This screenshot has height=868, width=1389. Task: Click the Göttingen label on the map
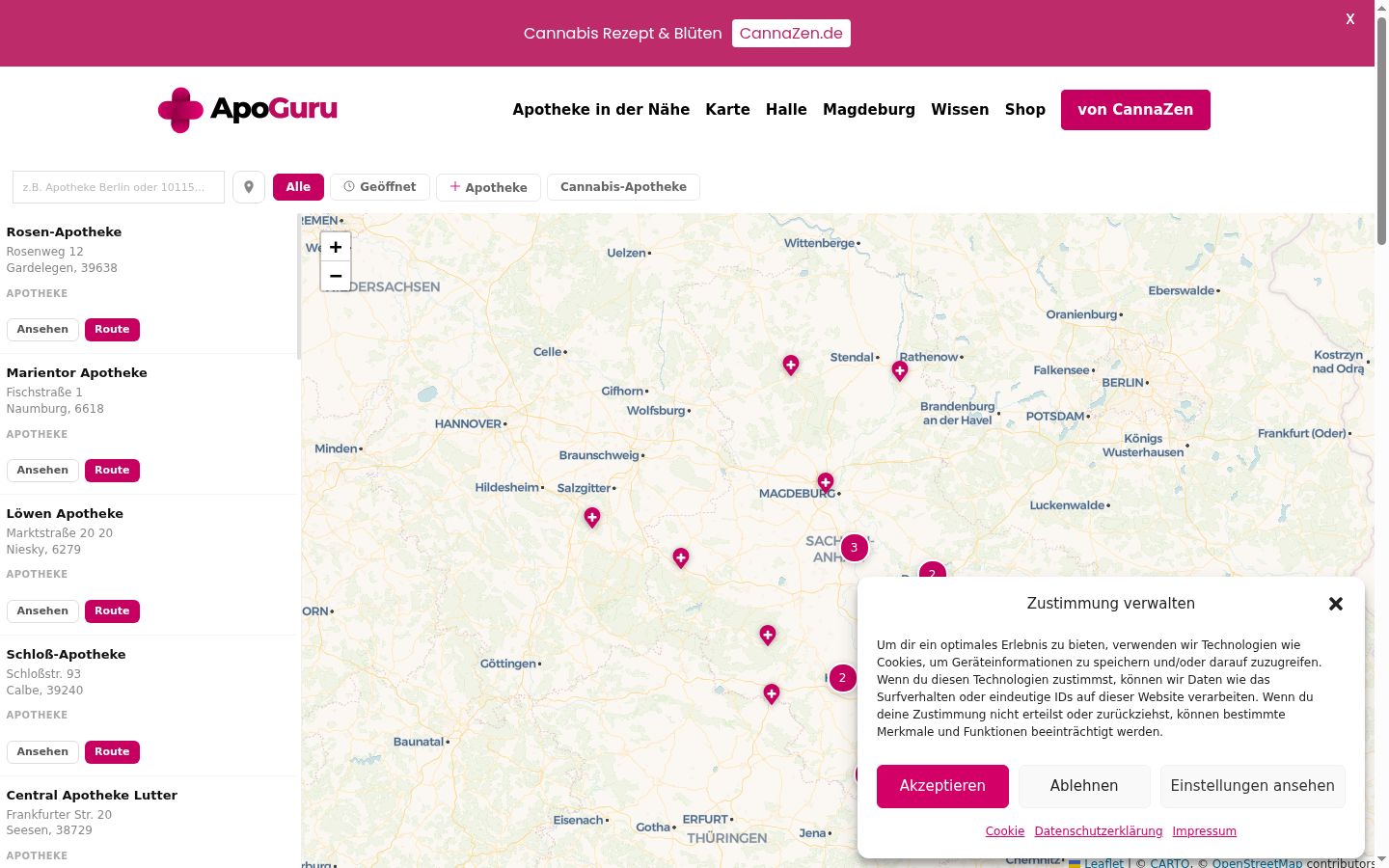pos(508,664)
